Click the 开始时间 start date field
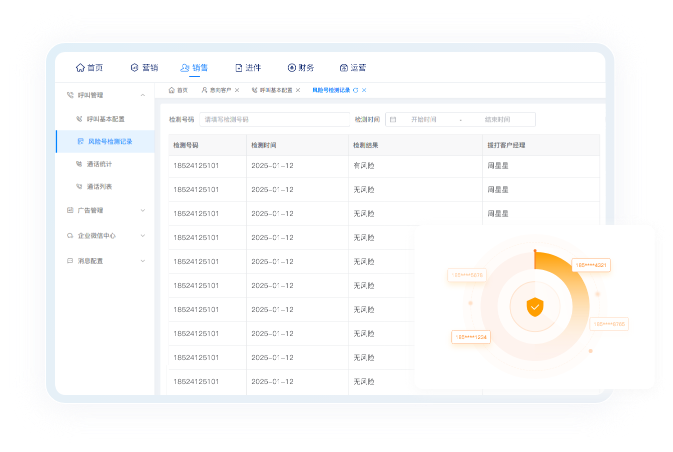 click(424, 119)
